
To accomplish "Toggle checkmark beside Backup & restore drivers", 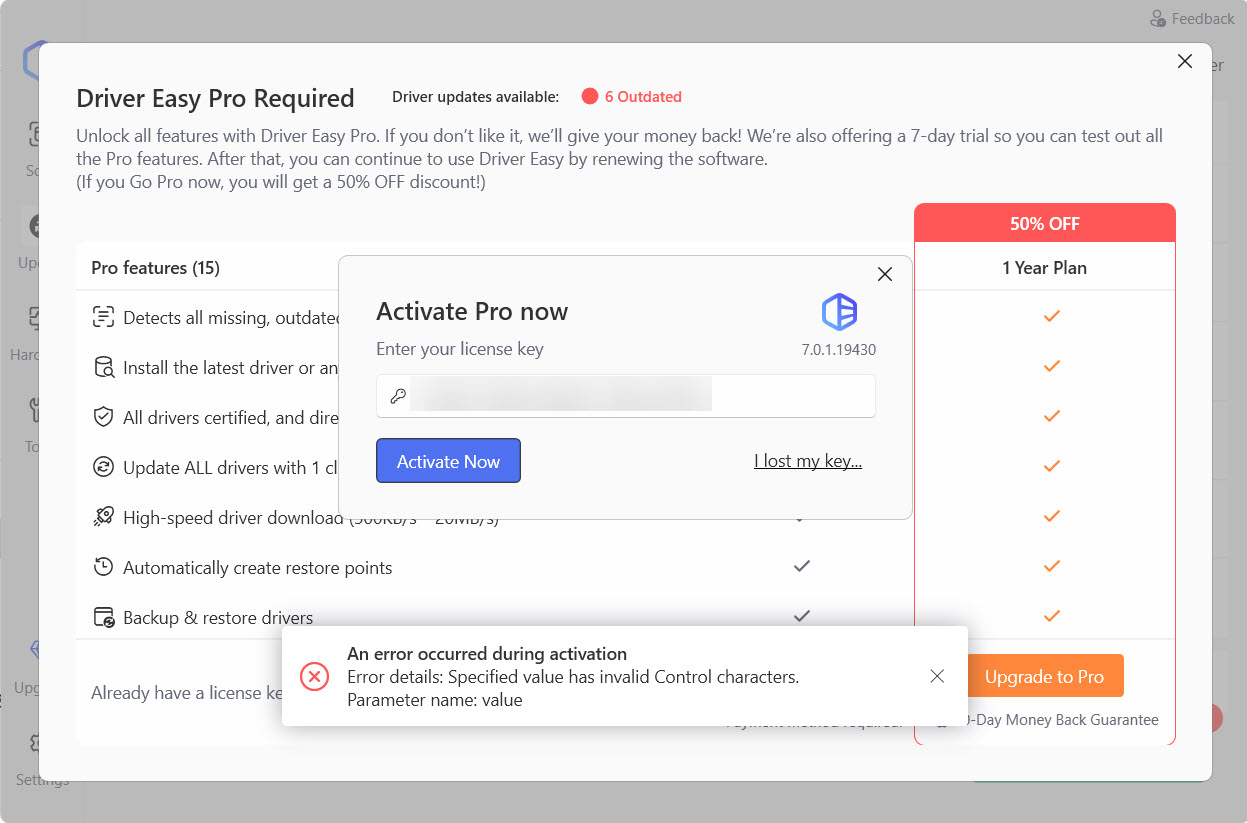I will coord(801,616).
